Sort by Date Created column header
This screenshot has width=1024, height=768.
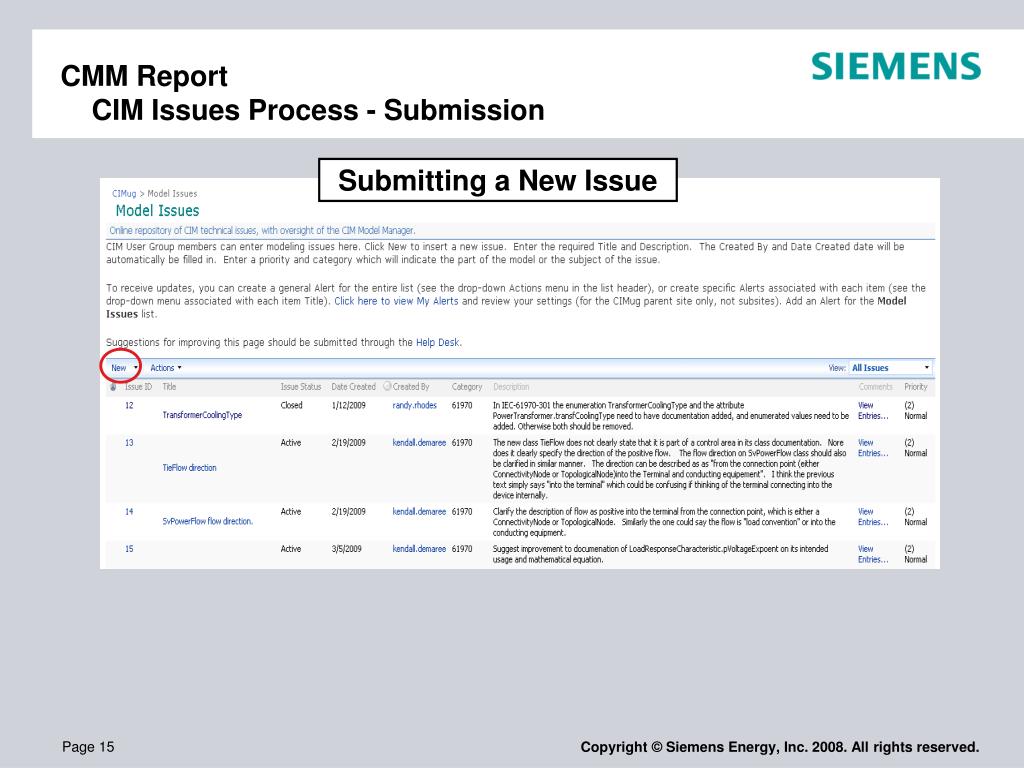tap(353, 387)
